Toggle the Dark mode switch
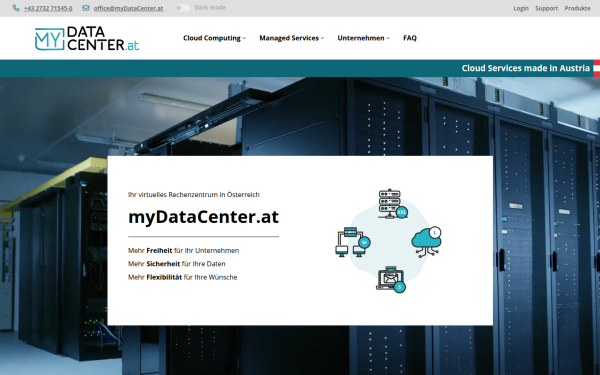 [x=182, y=8]
